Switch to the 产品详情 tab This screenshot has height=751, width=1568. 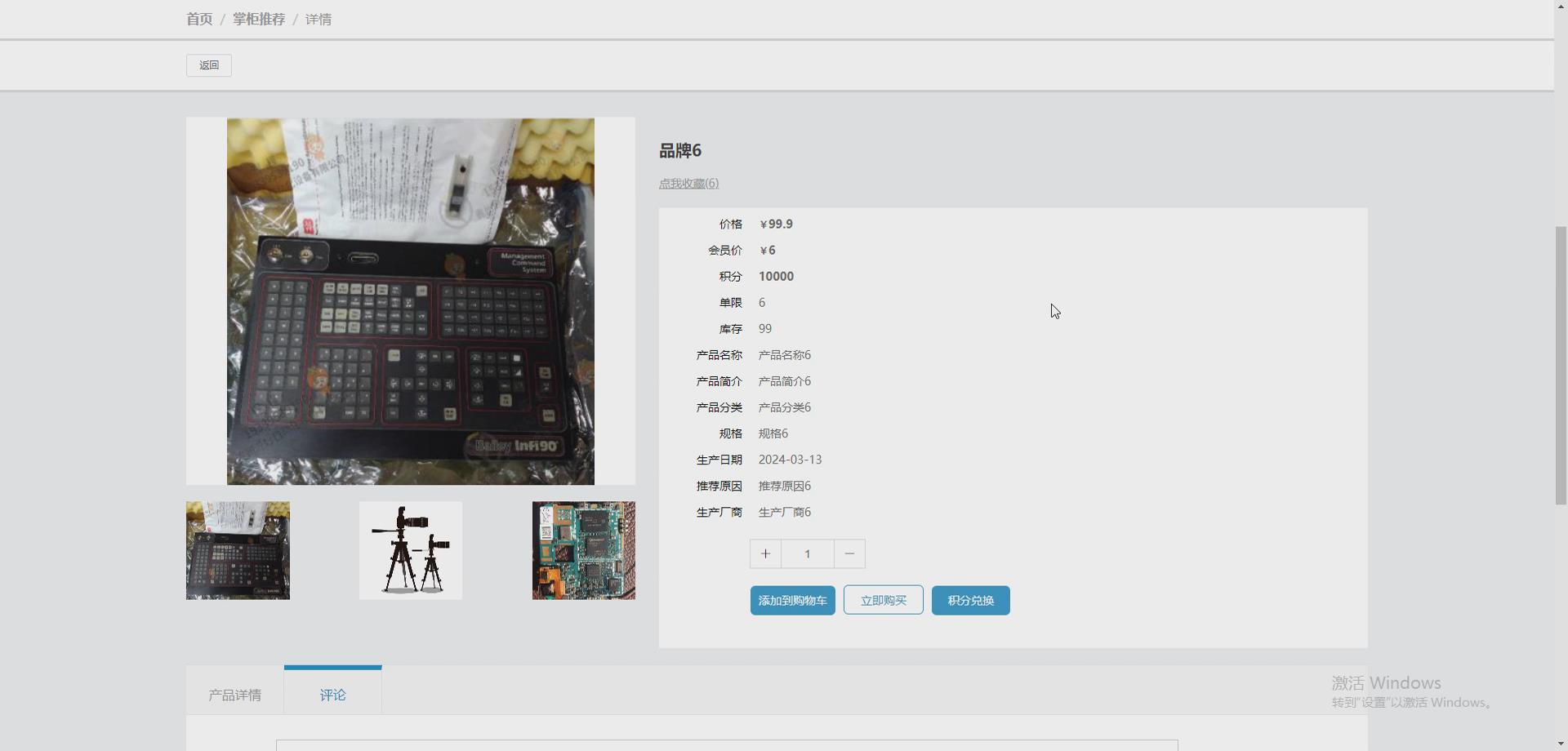pos(234,695)
